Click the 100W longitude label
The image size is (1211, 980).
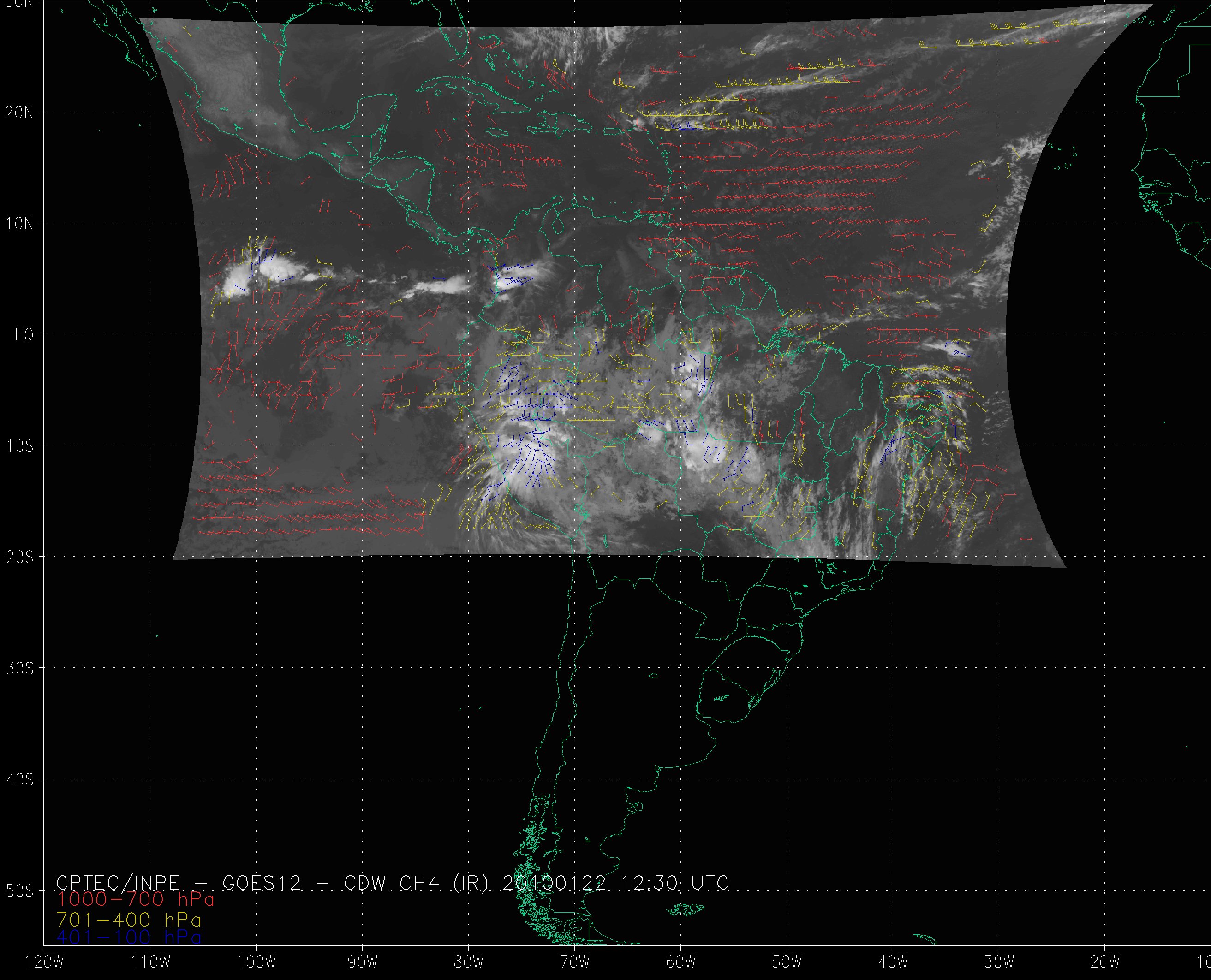point(257,962)
